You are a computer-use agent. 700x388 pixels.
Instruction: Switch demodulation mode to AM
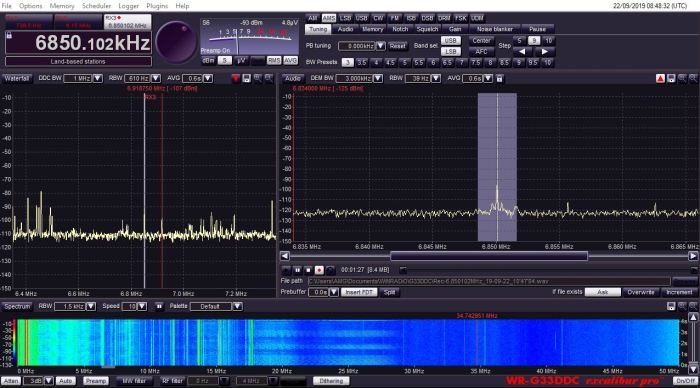312,18
